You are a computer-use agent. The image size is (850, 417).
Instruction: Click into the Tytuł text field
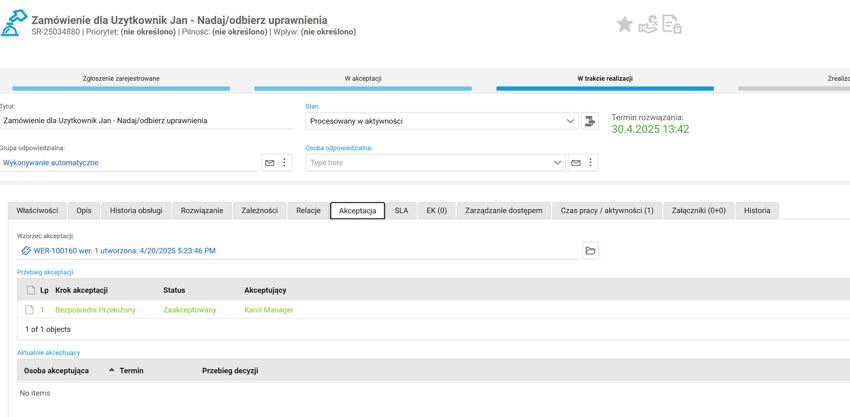coord(145,121)
